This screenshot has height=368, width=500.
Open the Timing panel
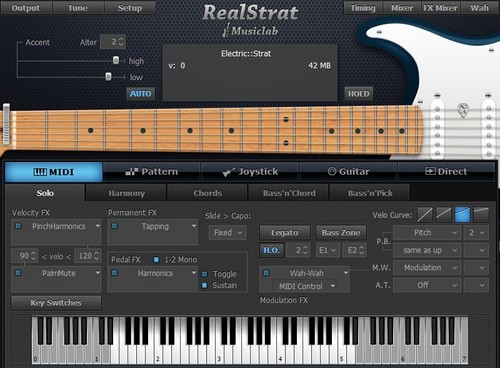(363, 8)
